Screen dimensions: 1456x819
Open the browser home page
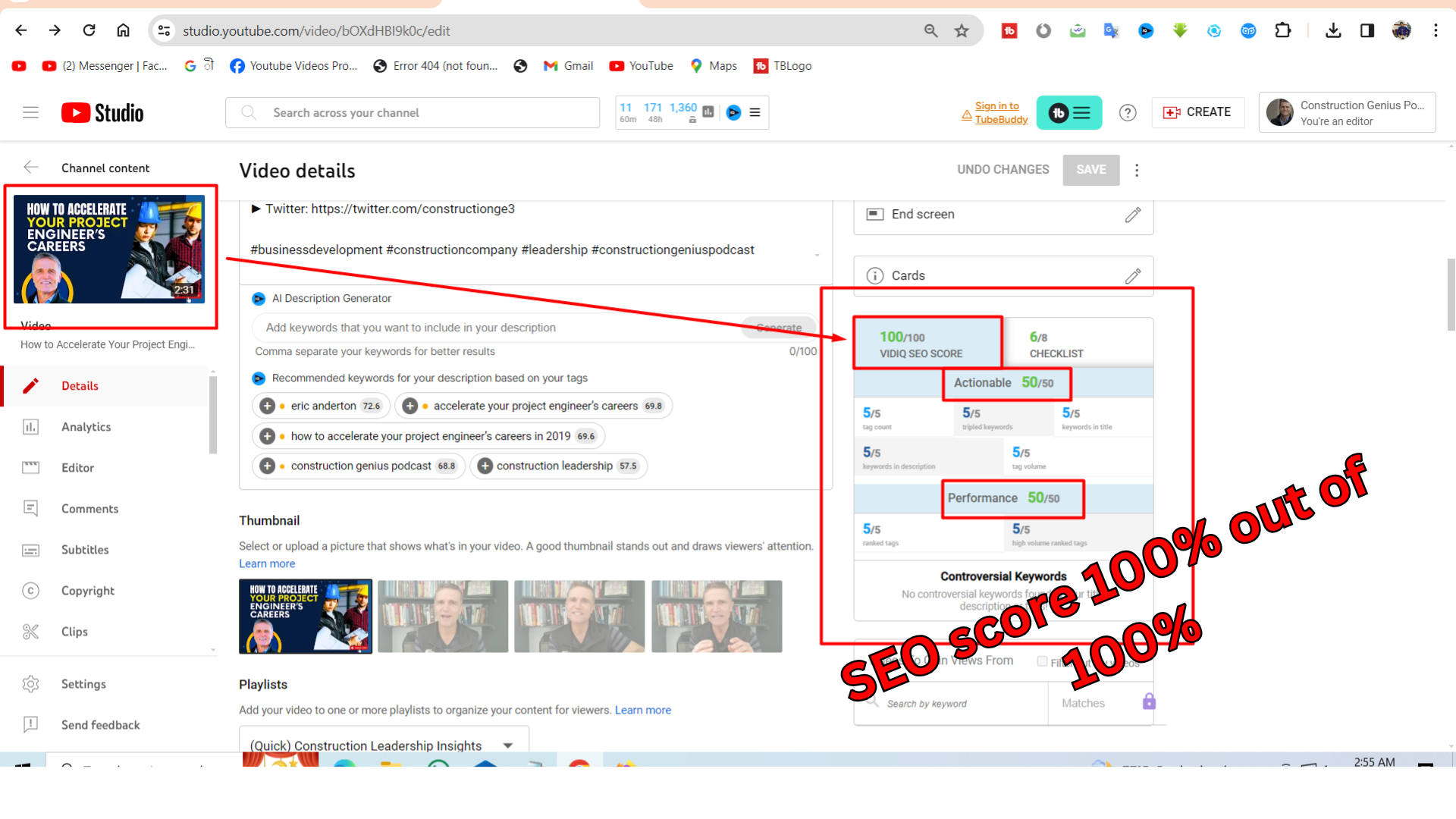point(123,30)
